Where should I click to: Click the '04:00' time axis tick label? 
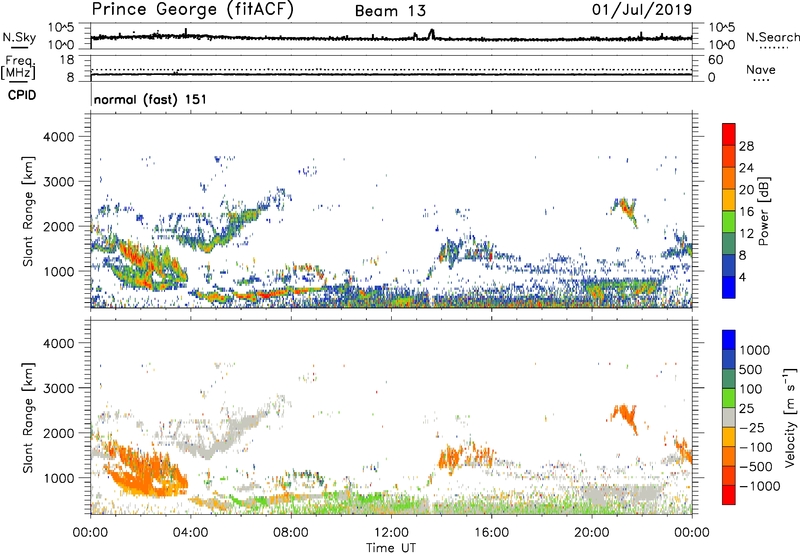190,533
